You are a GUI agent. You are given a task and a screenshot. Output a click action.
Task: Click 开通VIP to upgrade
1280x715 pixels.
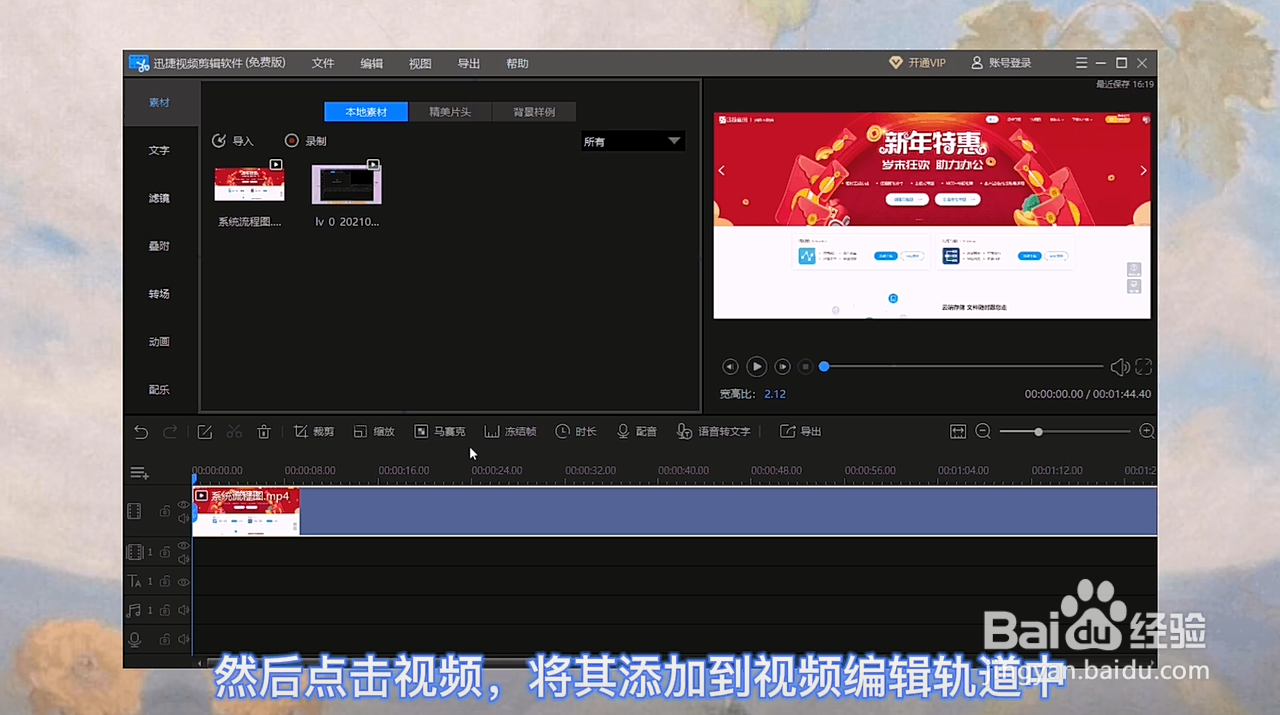point(917,62)
